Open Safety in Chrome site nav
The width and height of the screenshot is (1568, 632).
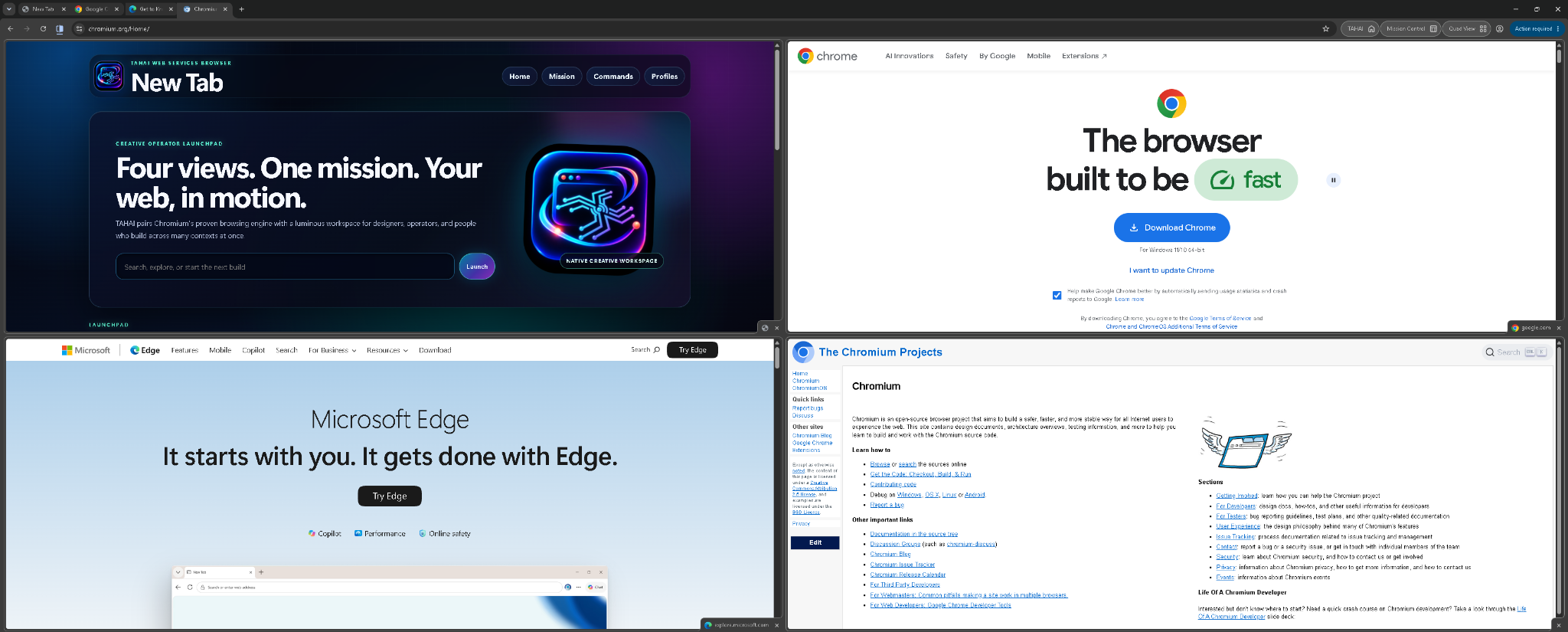pyautogui.click(x=956, y=56)
